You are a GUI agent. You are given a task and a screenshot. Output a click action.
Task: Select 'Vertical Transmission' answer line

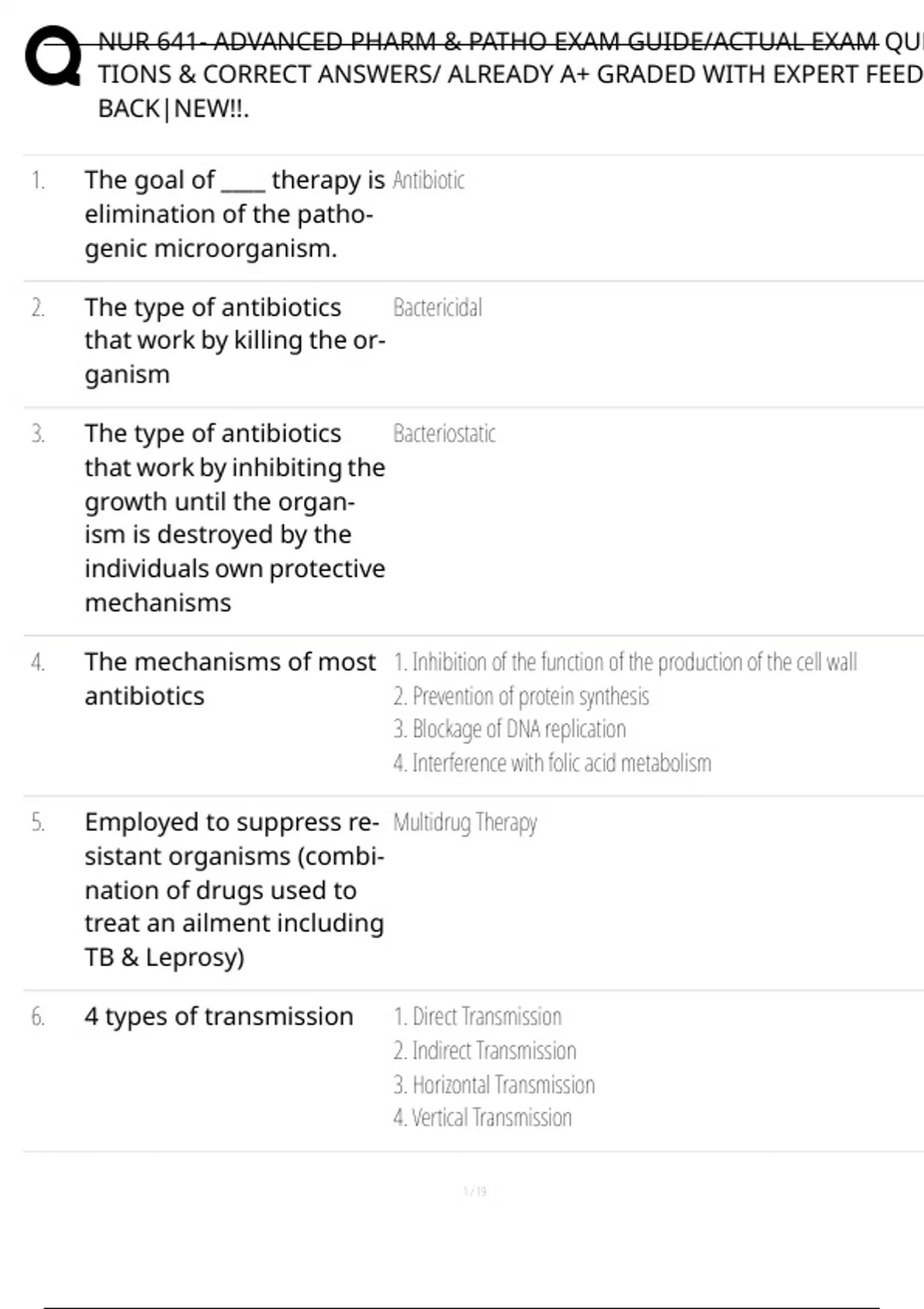pos(483,1117)
